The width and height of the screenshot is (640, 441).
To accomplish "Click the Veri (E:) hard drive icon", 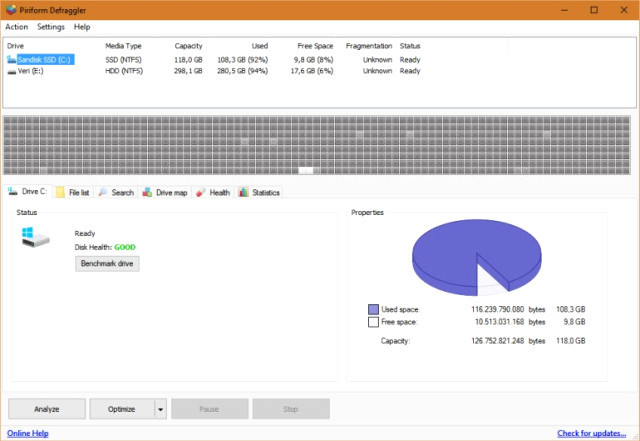I will (12, 71).
